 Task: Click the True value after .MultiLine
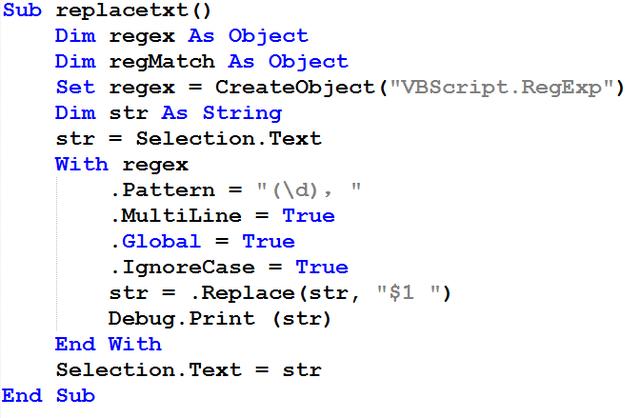coord(308,216)
